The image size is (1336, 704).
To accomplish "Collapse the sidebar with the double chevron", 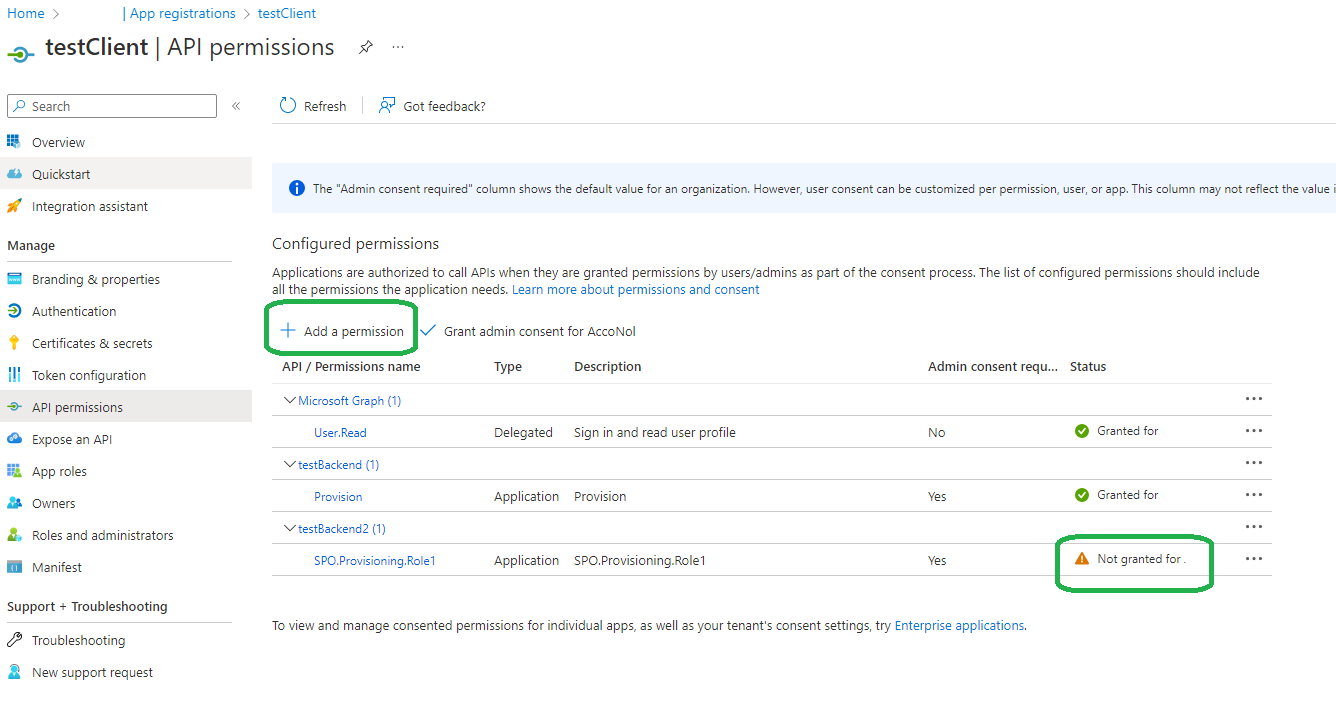I will point(236,106).
